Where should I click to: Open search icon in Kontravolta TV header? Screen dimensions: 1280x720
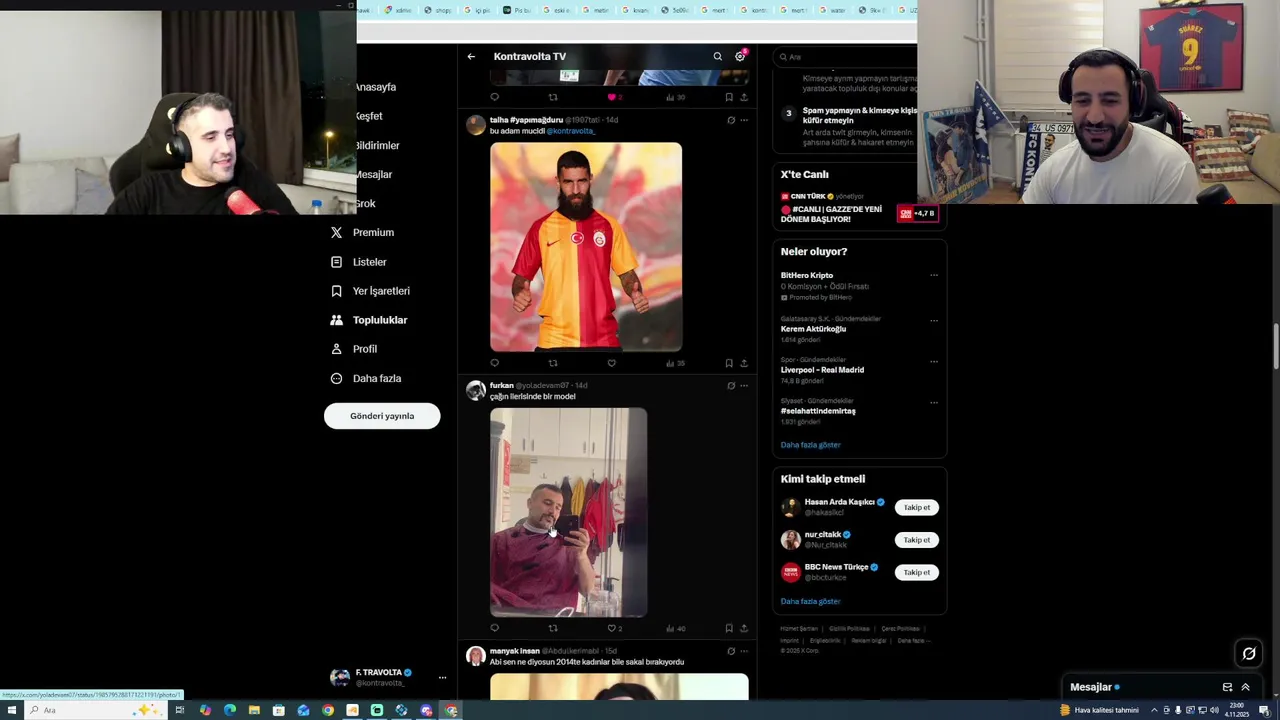tap(717, 57)
